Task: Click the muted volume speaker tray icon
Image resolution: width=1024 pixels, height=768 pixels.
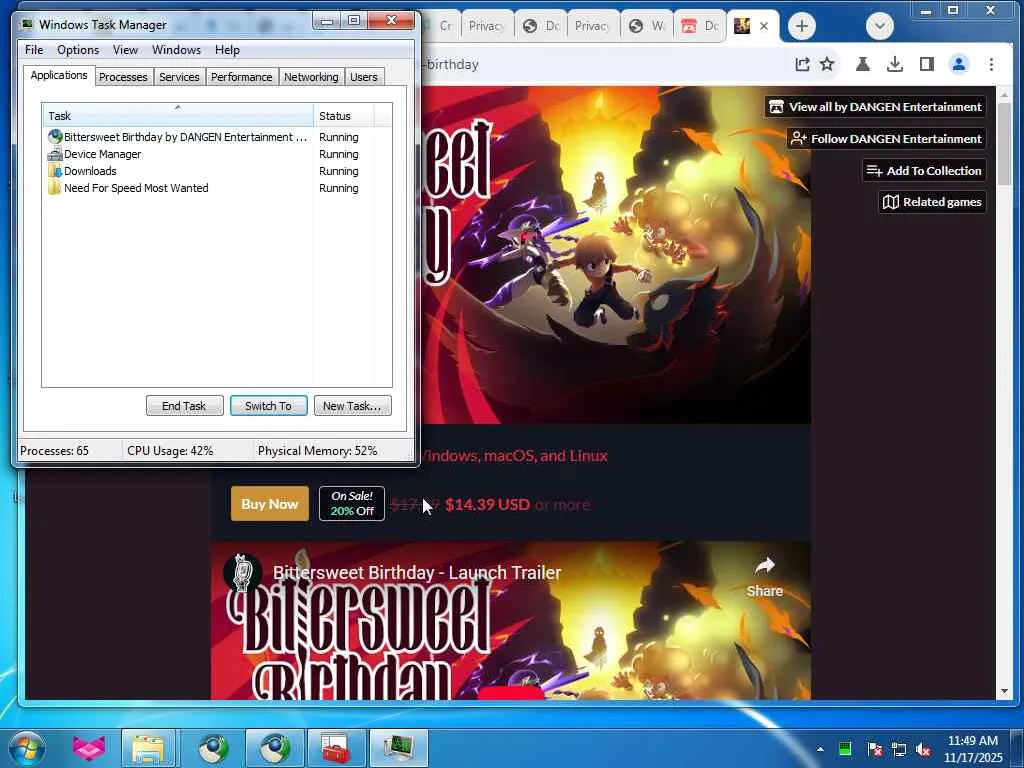Action: pyautogui.click(x=924, y=750)
